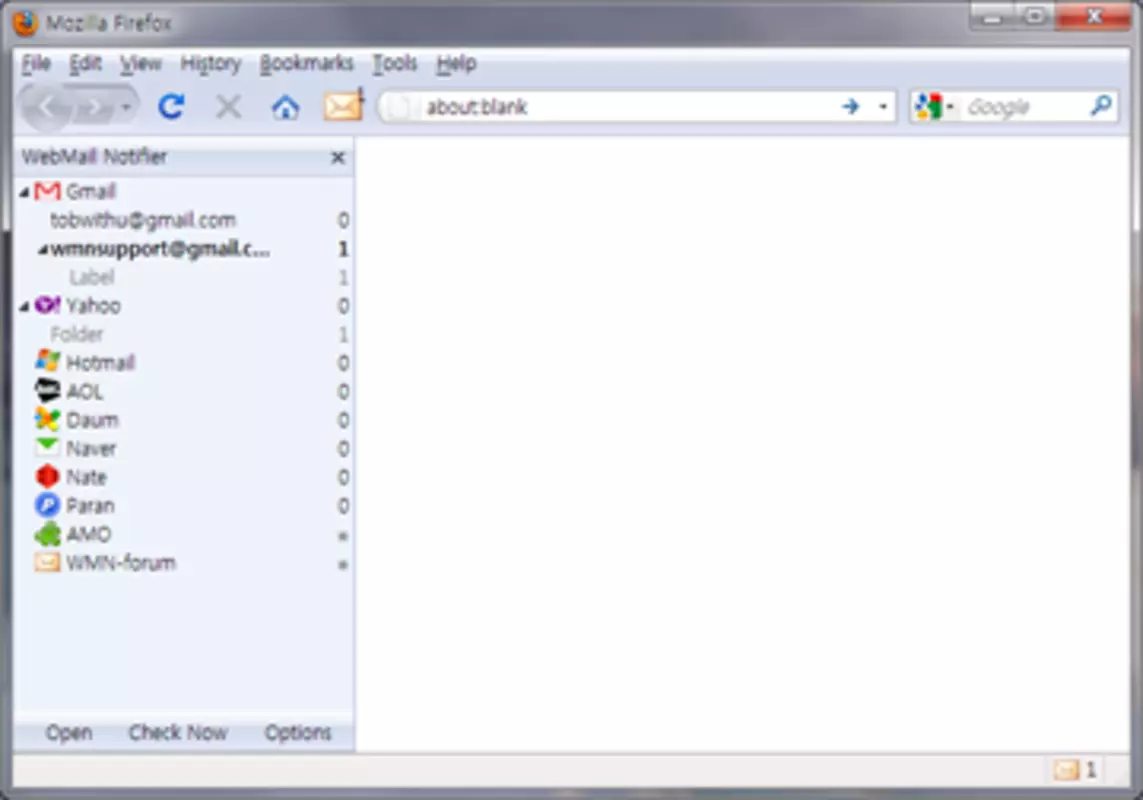Click the Reload page icon
The height and width of the screenshot is (800, 1143).
pyautogui.click(x=171, y=107)
